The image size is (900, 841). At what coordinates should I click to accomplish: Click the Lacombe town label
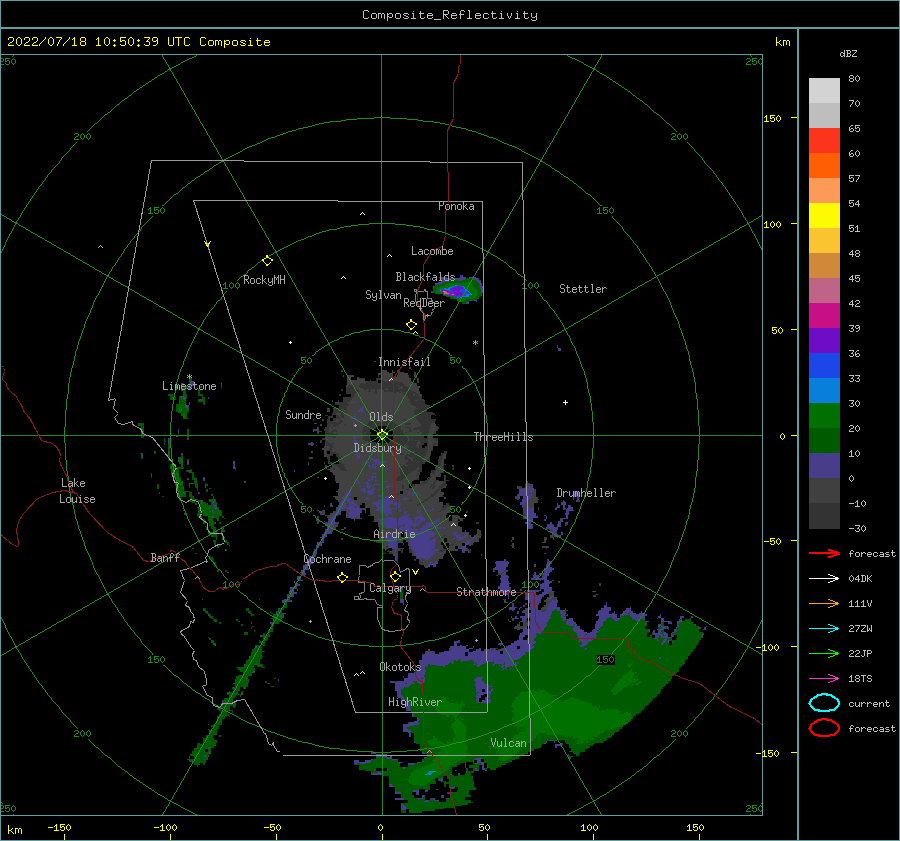432,251
